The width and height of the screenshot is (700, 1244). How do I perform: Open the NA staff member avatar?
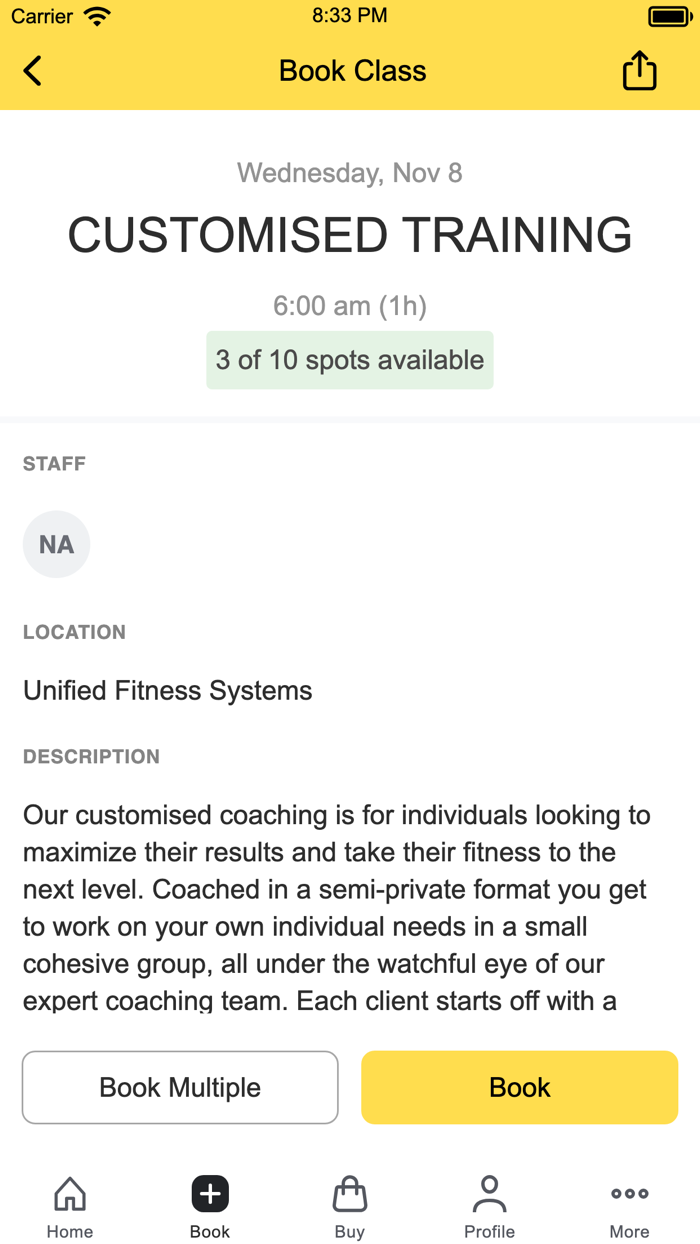tap(56, 543)
